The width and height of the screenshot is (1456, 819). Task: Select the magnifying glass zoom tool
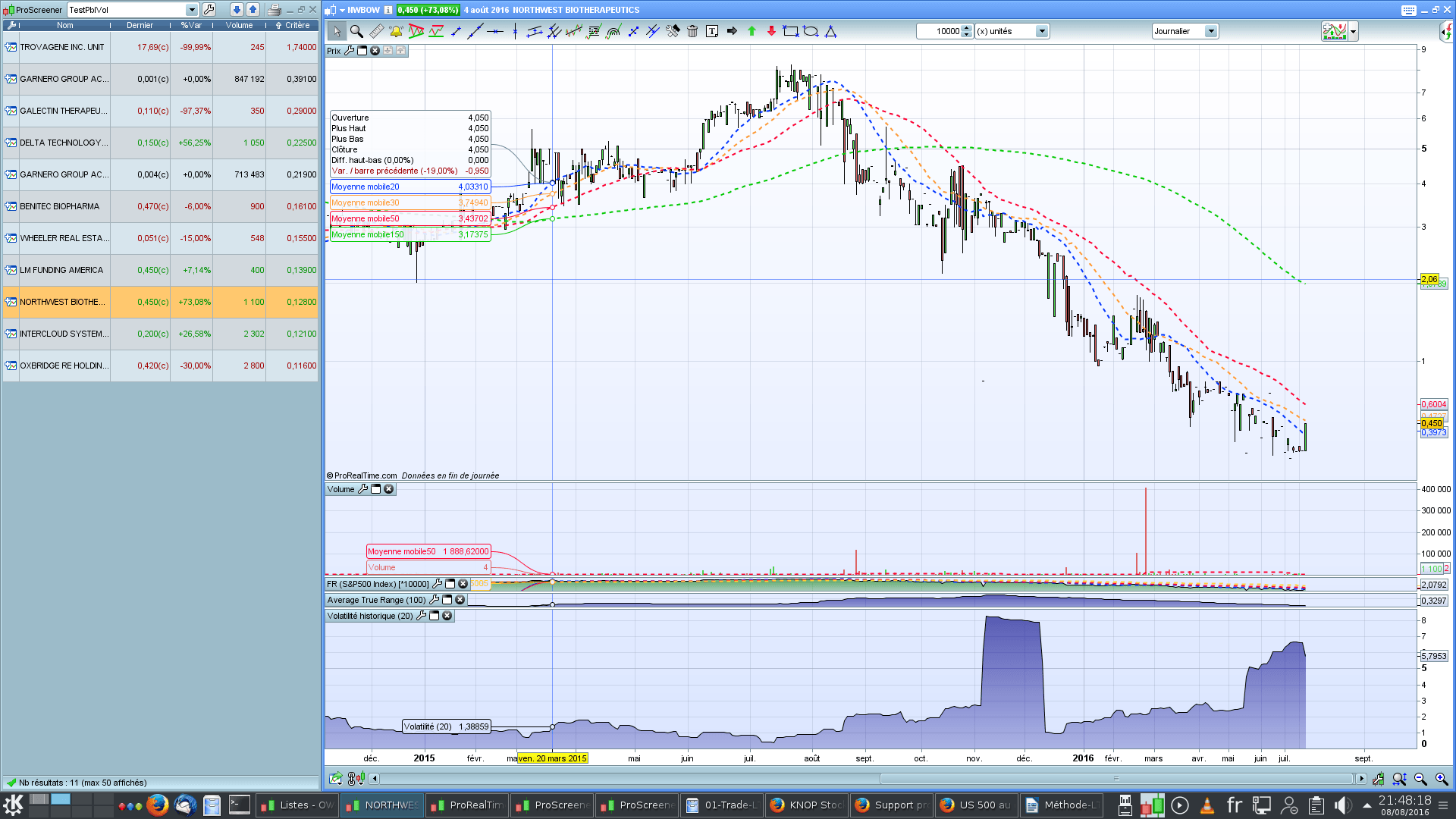click(x=356, y=31)
